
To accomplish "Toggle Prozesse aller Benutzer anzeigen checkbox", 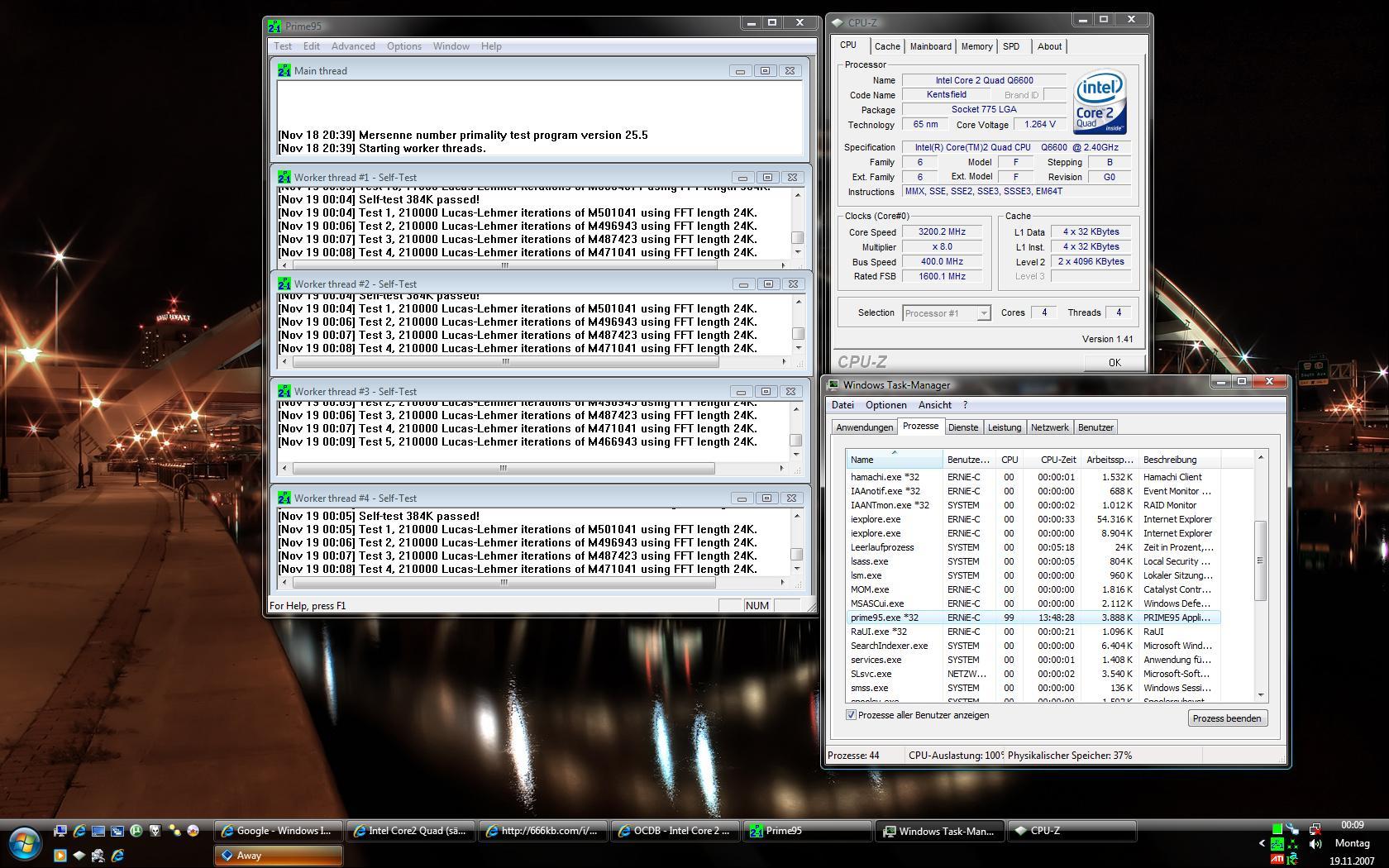I will (851, 715).
